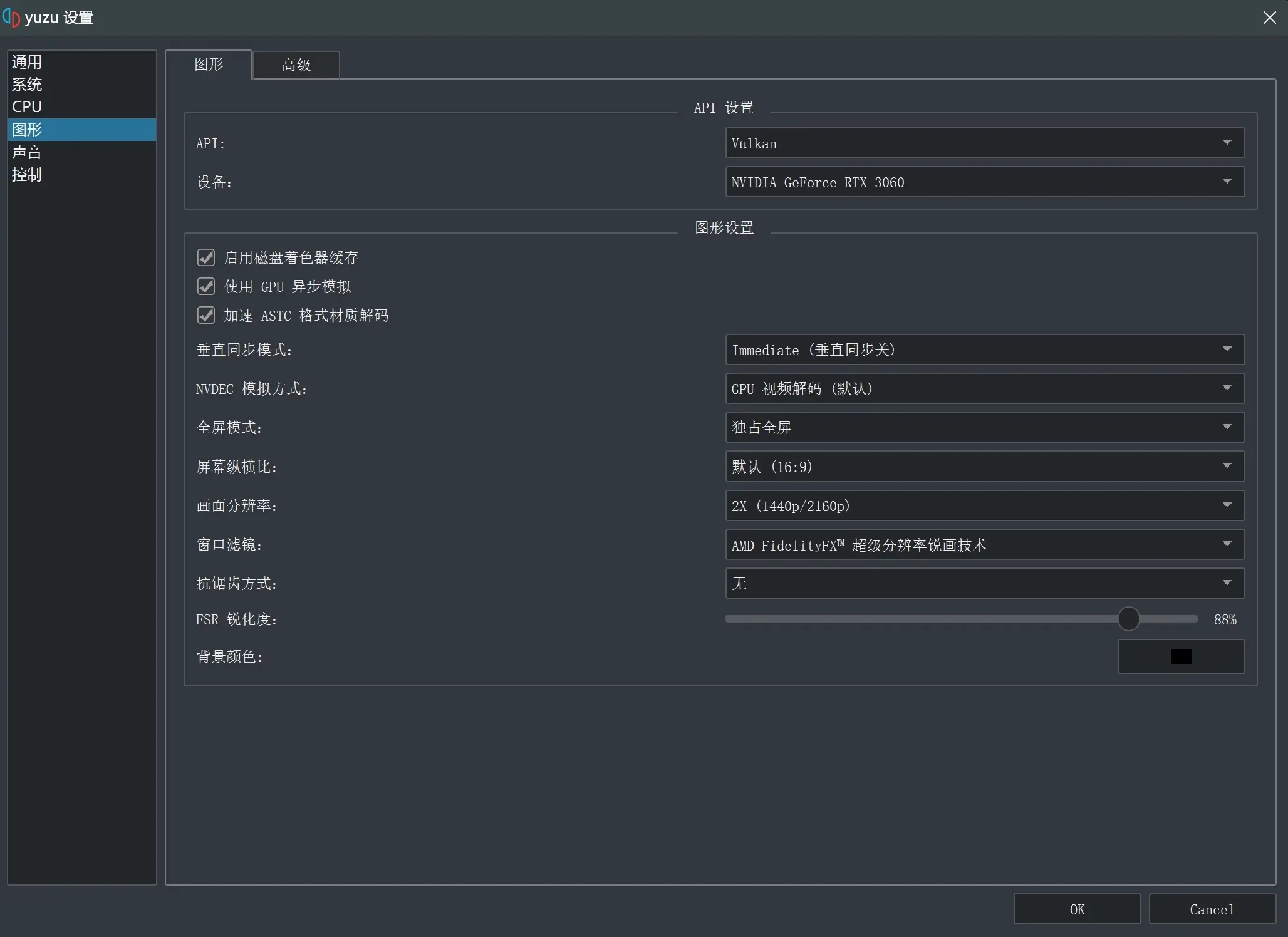Toggle 加速 ASTC 格式材质解码 checkbox

click(x=206, y=315)
